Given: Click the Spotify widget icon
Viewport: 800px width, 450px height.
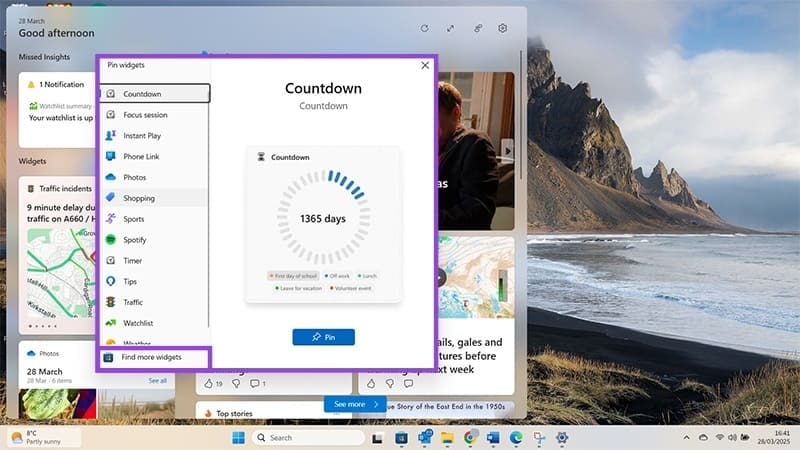Looking at the screenshot, I should click(x=111, y=240).
